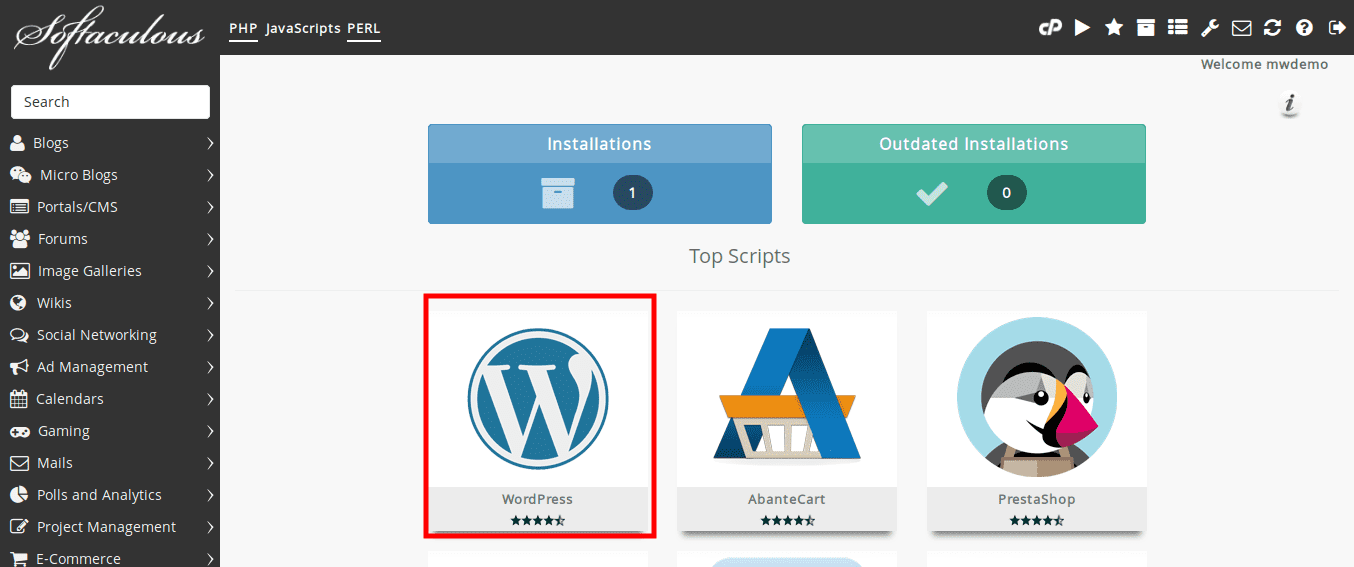Click the Project Management edit icon
This screenshot has width=1354, height=567.
tap(18, 527)
